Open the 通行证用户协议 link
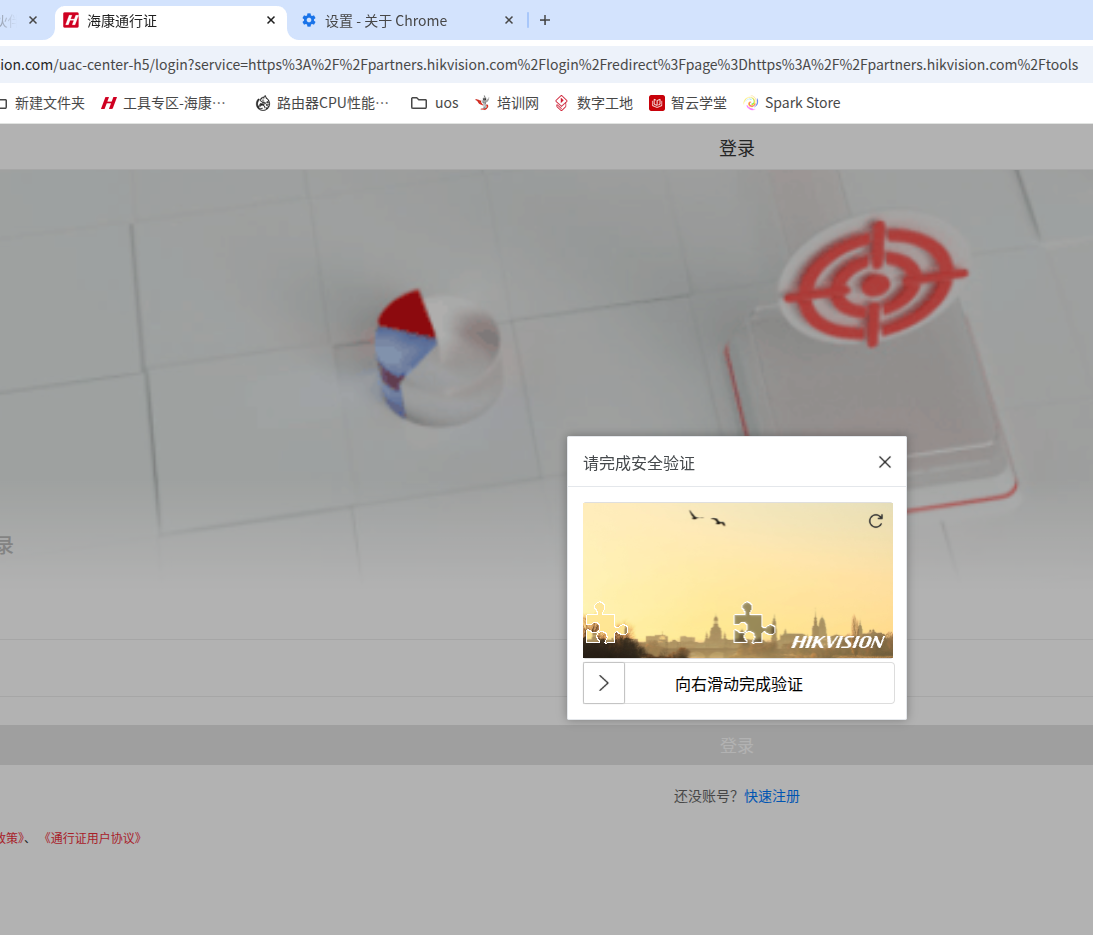The height and width of the screenshot is (935, 1093). coord(92,838)
